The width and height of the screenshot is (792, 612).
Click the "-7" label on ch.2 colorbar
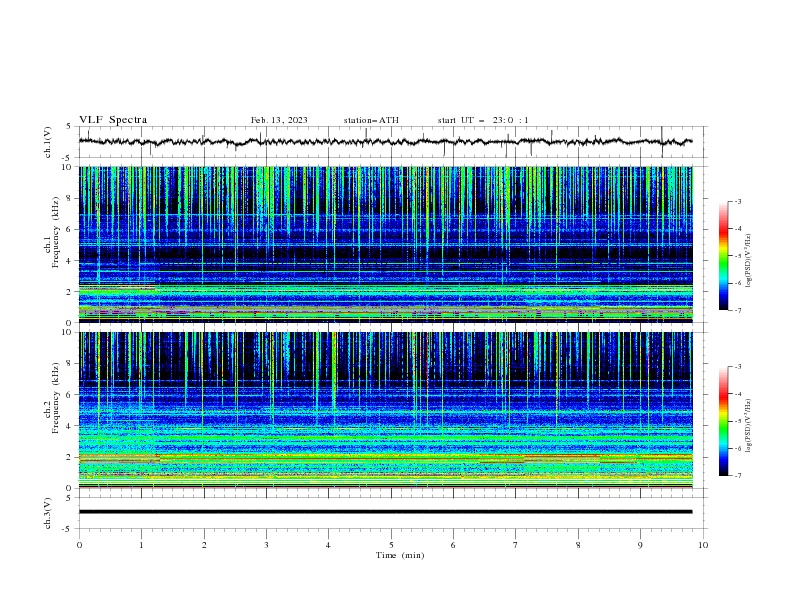coord(737,476)
